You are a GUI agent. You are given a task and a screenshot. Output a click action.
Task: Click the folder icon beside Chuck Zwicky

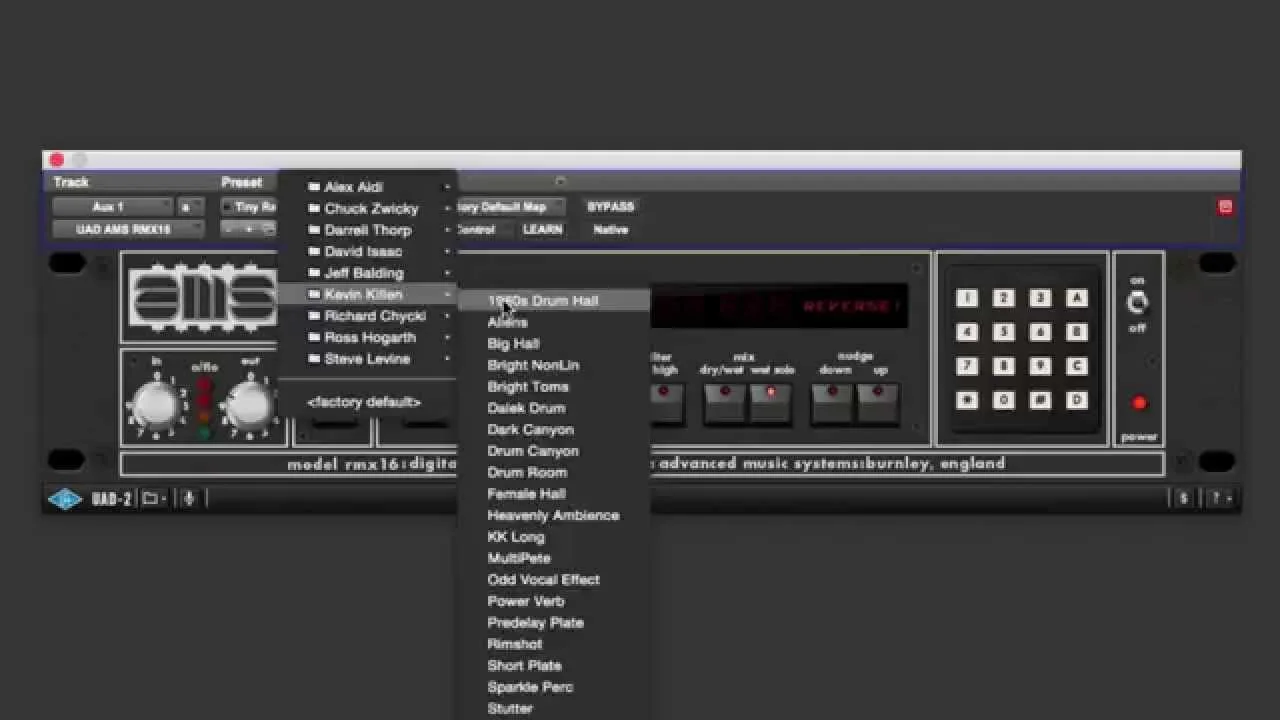pos(313,208)
